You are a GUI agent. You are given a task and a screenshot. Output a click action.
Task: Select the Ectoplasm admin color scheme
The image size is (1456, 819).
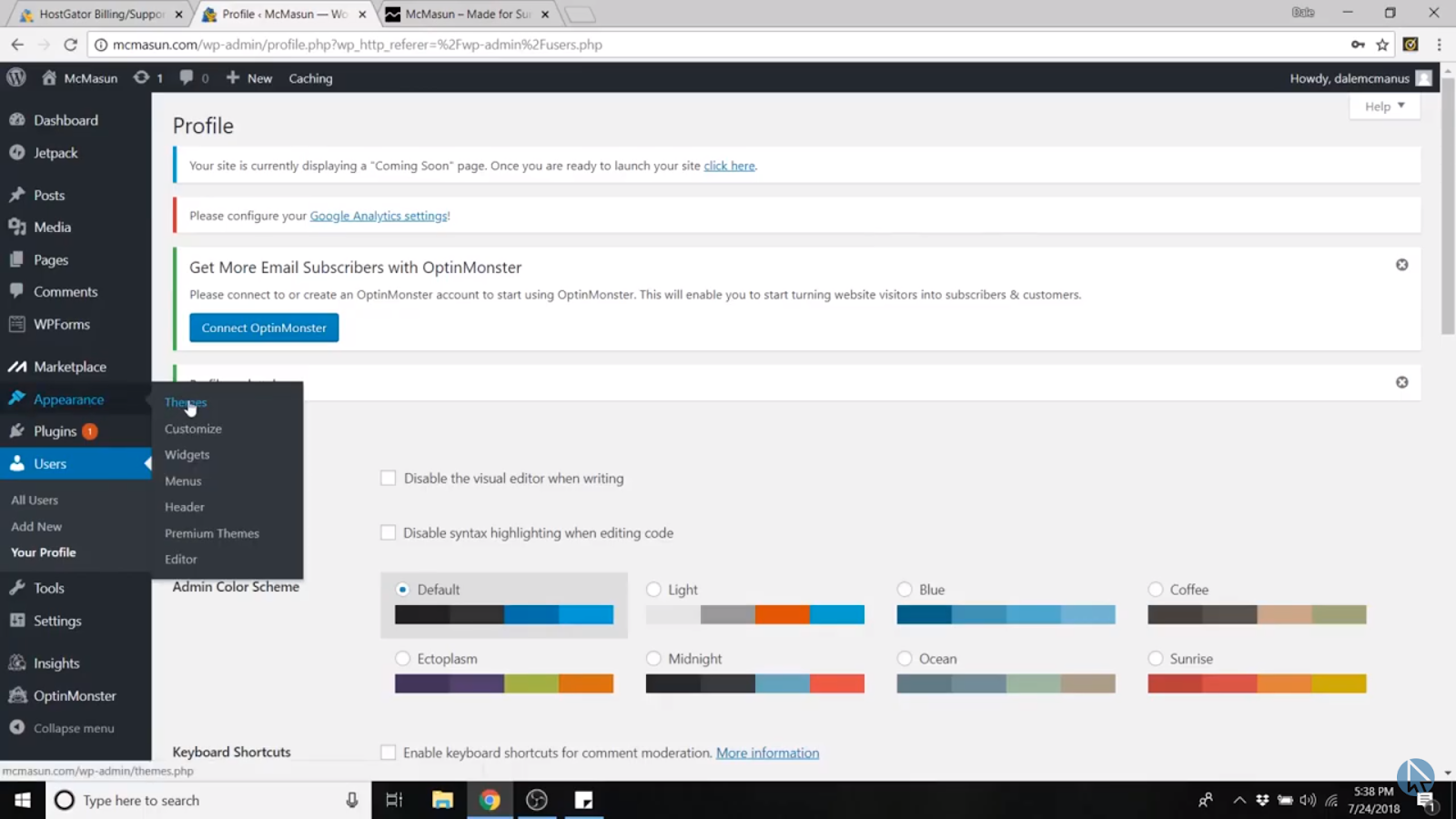click(x=402, y=659)
